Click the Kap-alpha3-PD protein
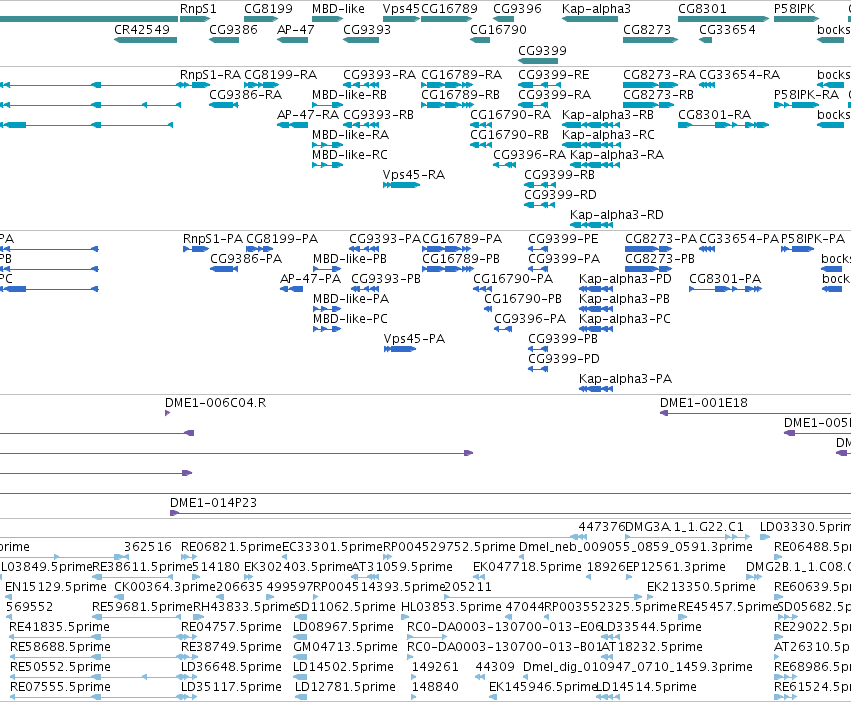The image size is (851, 702). [596, 289]
